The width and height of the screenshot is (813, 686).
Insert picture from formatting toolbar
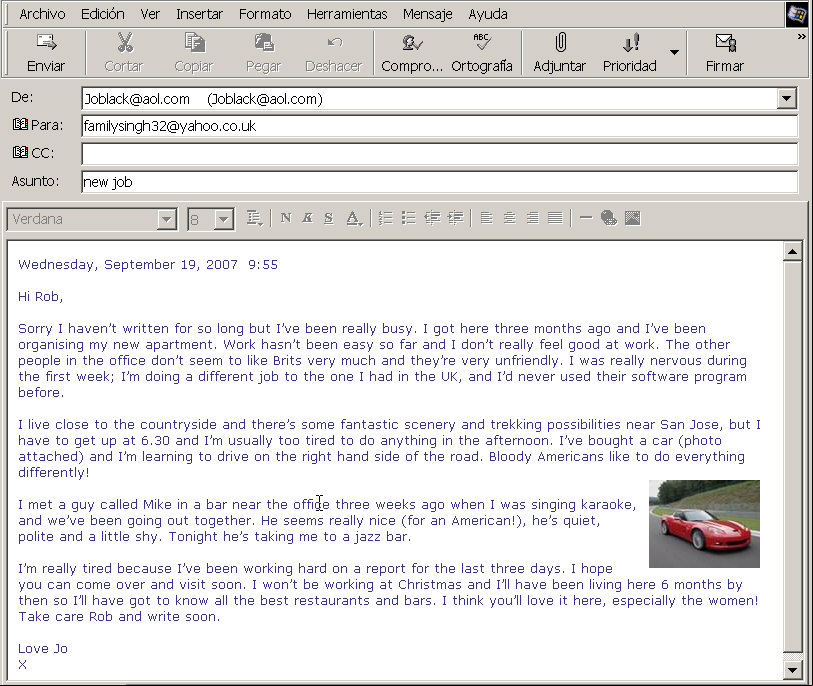(x=633, y=218)
